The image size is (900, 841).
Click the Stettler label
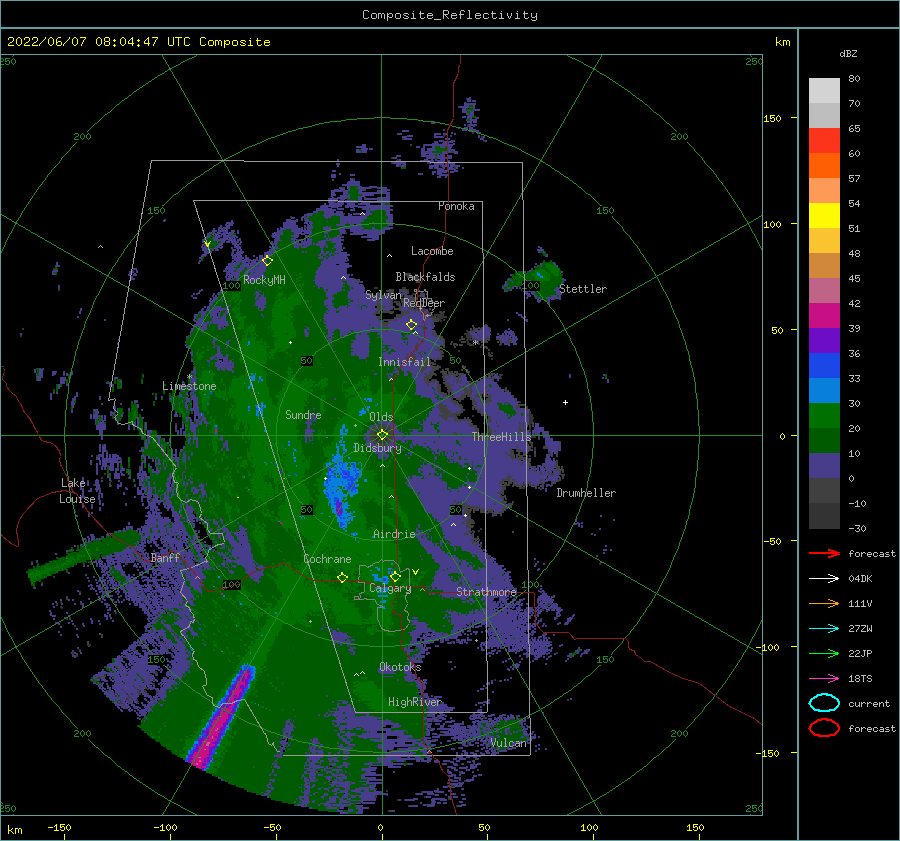(583, 289)
